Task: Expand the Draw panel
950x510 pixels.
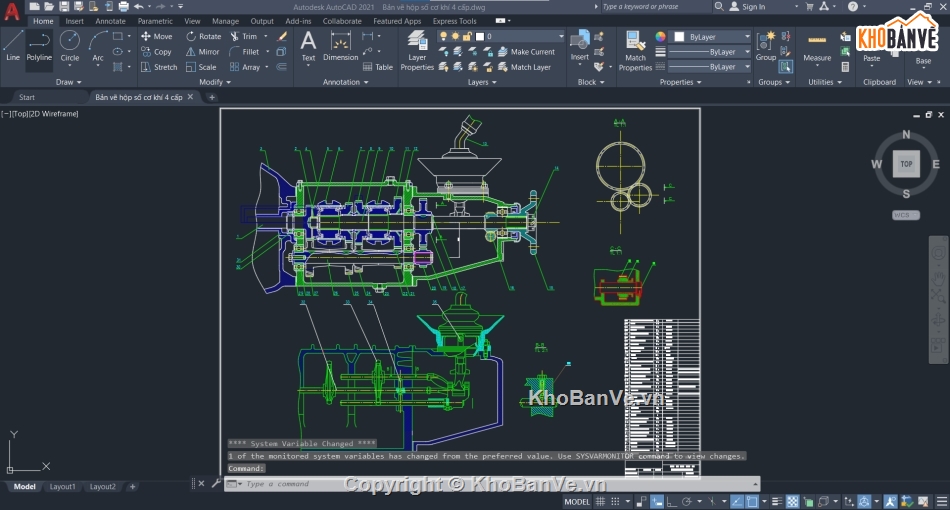Action: click(68, 82)
